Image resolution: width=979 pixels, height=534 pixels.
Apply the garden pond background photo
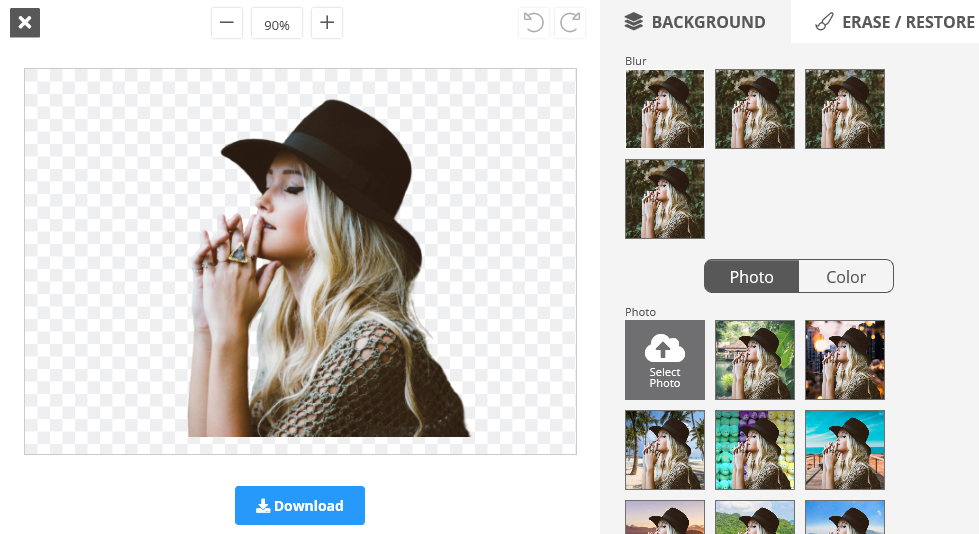[x=755, y=360]
